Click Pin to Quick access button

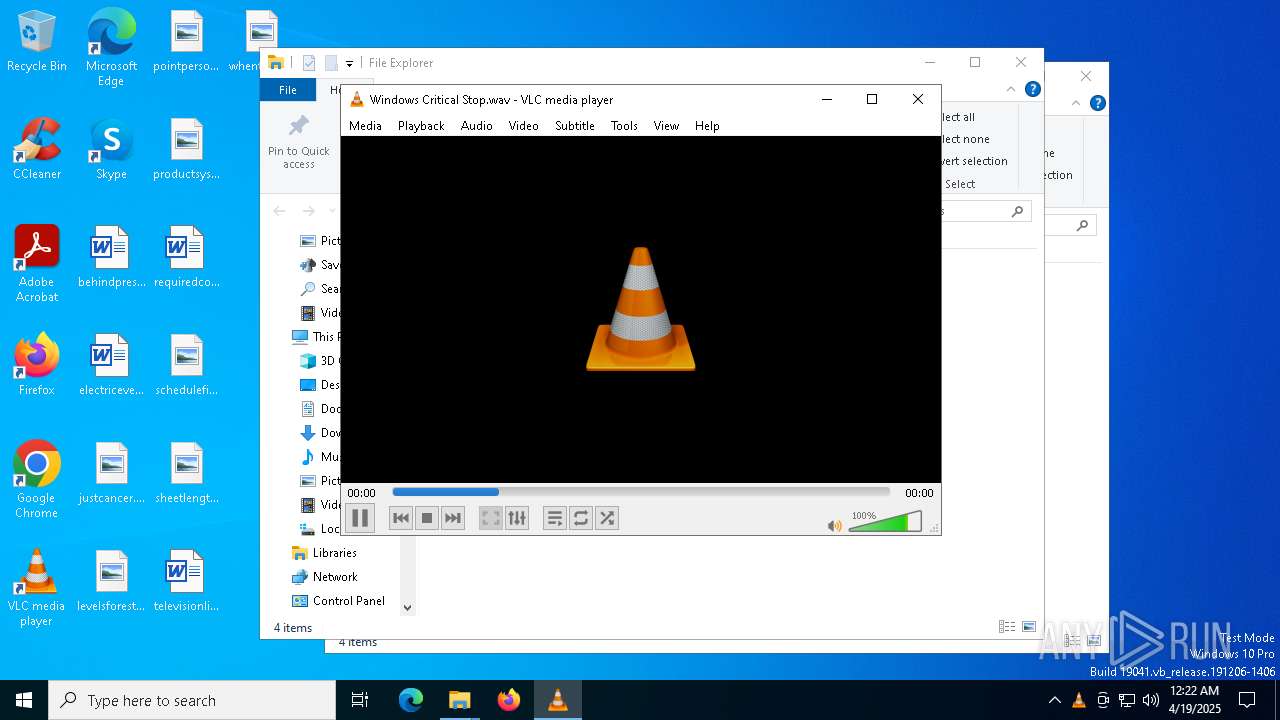pos(299,142)
